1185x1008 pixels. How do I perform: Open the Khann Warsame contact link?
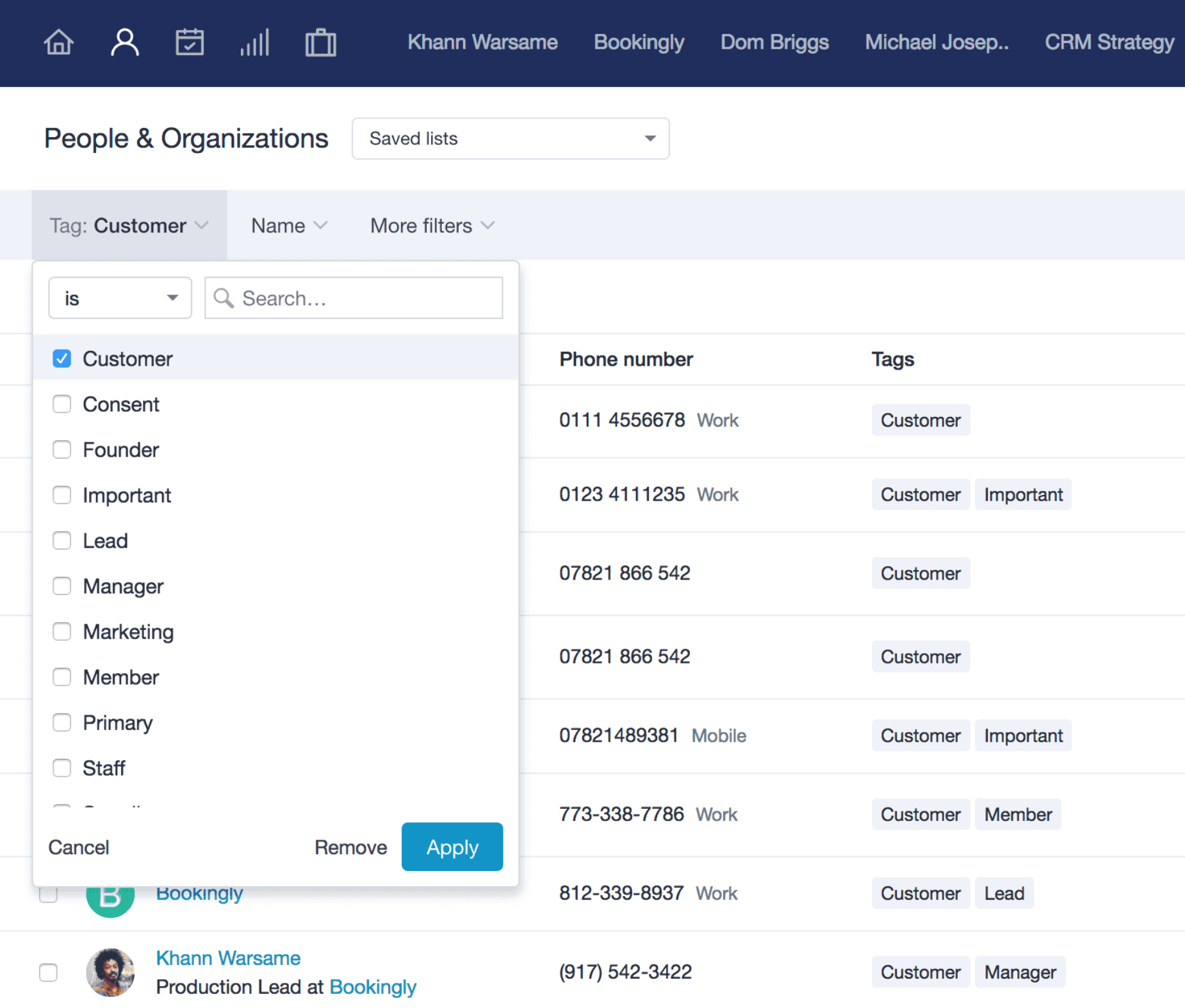[x=228, y=958]
